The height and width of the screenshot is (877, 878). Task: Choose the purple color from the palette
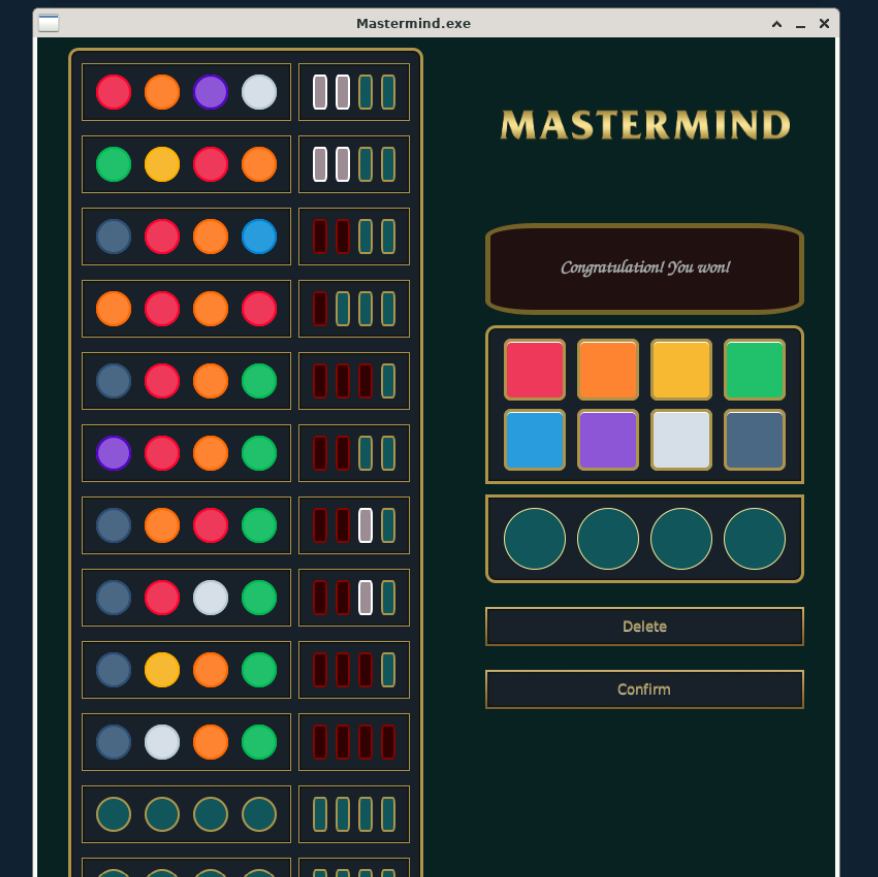[607, 440]
